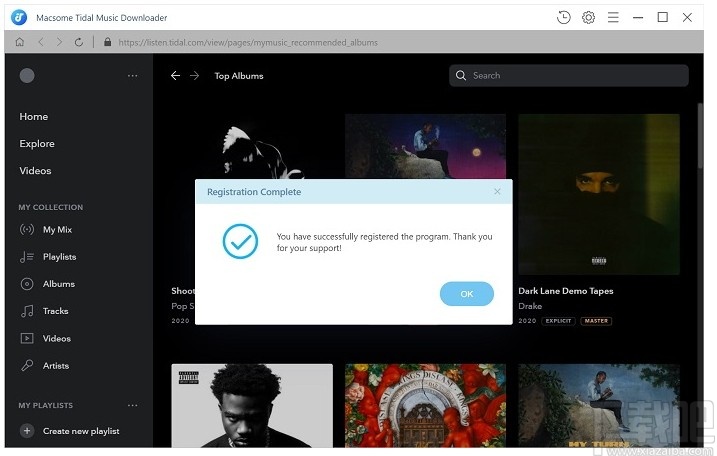The height and width of the screenshot is (456, 717).
Task: Open Playlists in My Collection
Action: 59,257
